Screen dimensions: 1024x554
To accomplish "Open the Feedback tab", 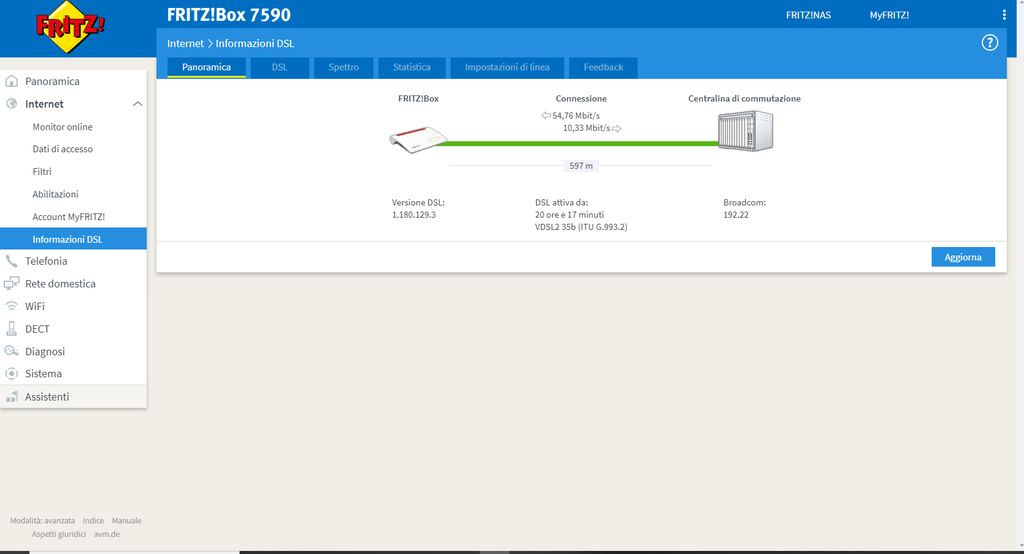I will pos(603,67).
